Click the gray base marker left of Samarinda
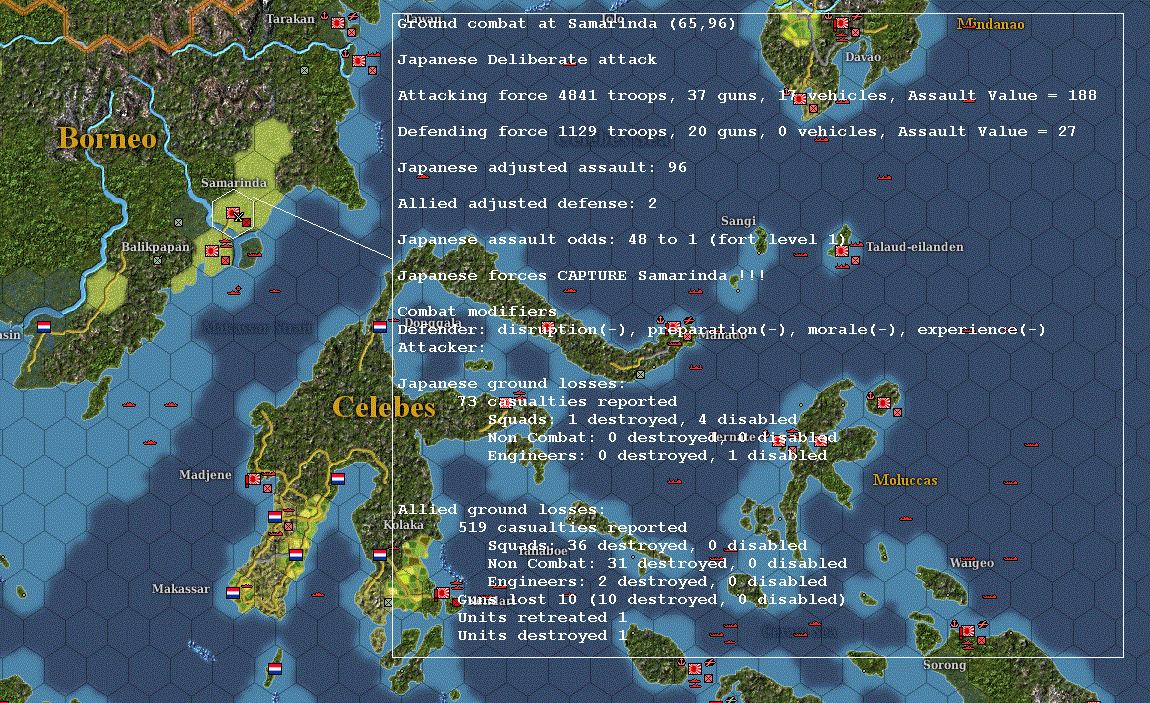The image size is (1150, 703). (x=178, y=222)
